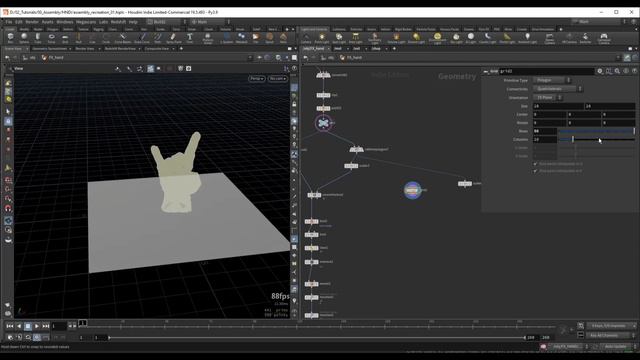Click the first Size value field
The height and width of the screenshot is (360, 640).
(x=558, y=106)
